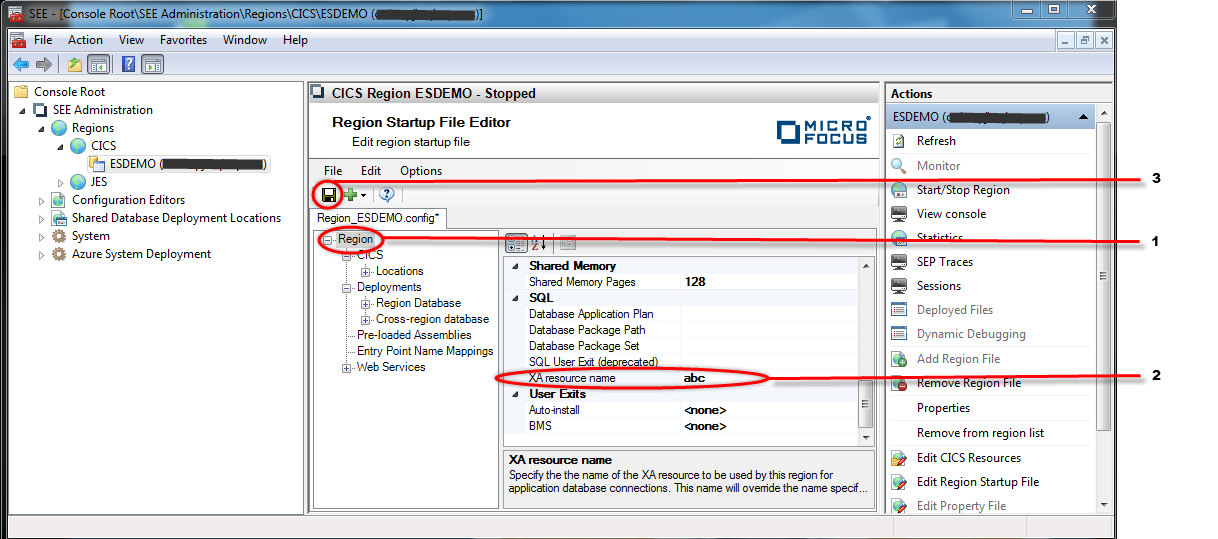
Task: Click the Properties action link
Action: tap(943, 408)
